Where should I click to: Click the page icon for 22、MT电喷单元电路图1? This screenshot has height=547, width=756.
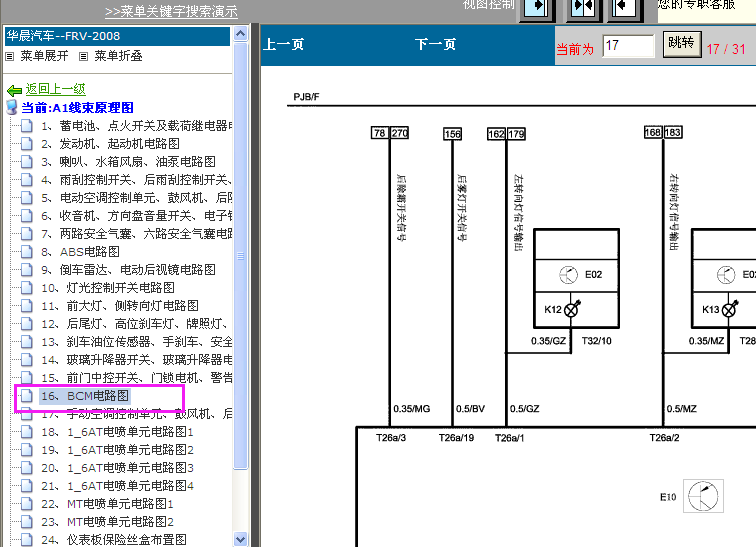pyautogui.click(x=27, y=504)
